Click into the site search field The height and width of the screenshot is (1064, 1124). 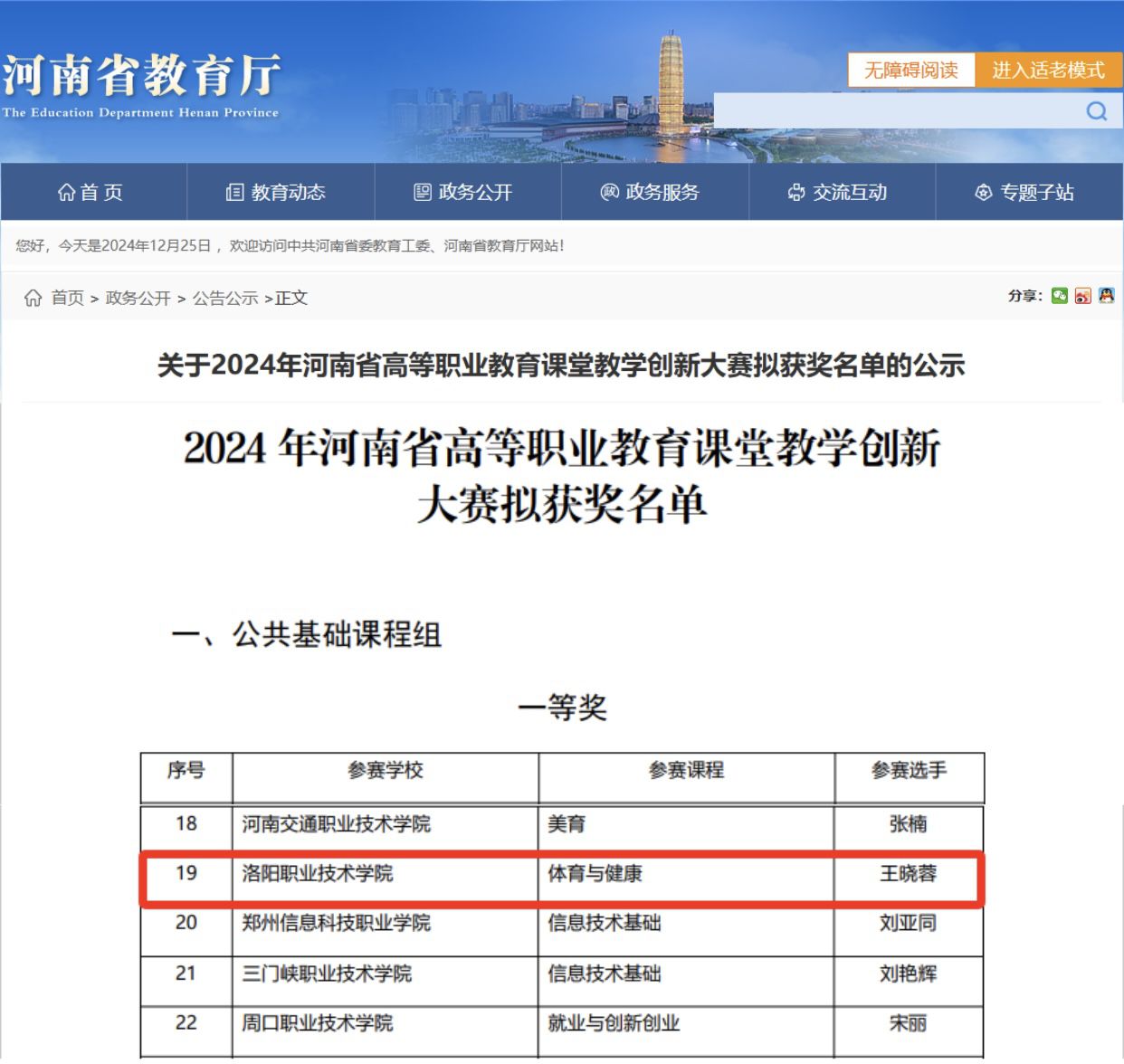(896, 111)
